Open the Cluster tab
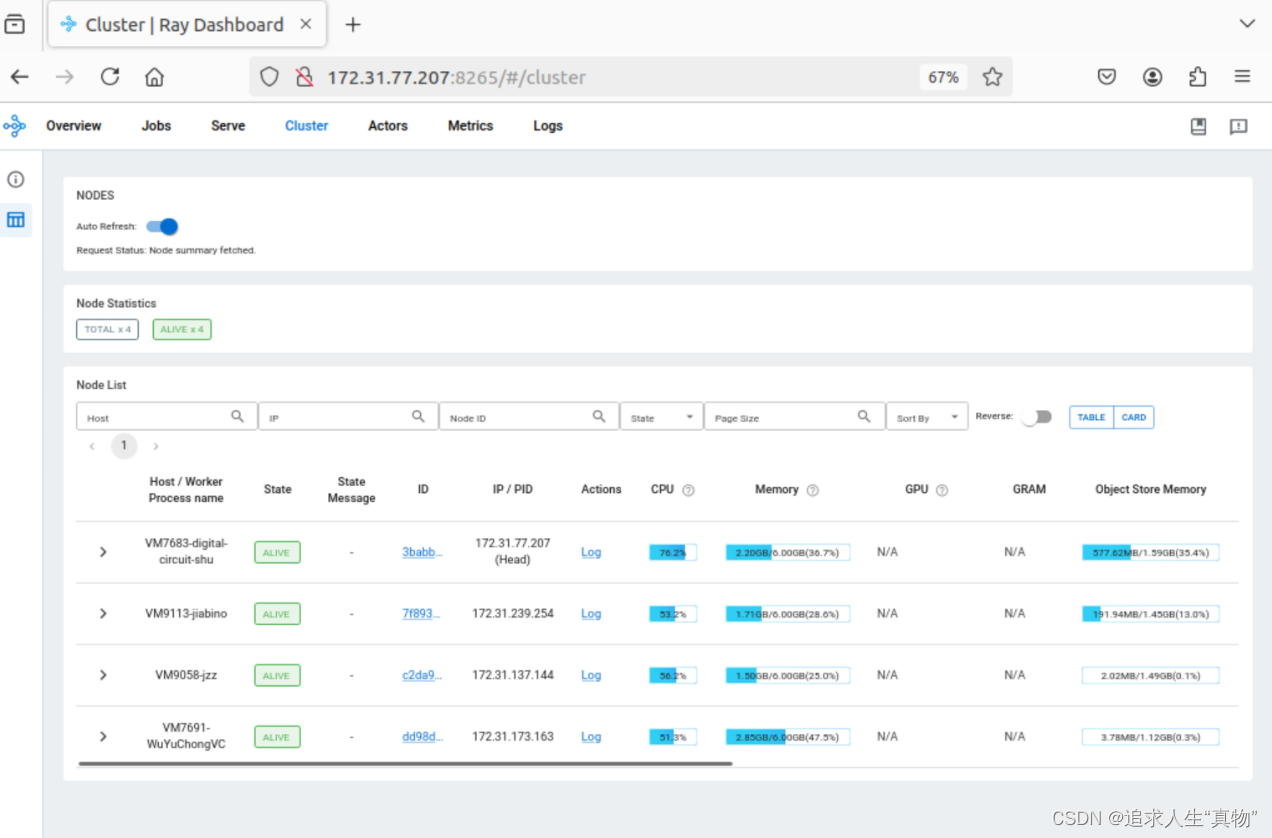The width and height of the screenshot is (1272, 838). tap(306, 126)
